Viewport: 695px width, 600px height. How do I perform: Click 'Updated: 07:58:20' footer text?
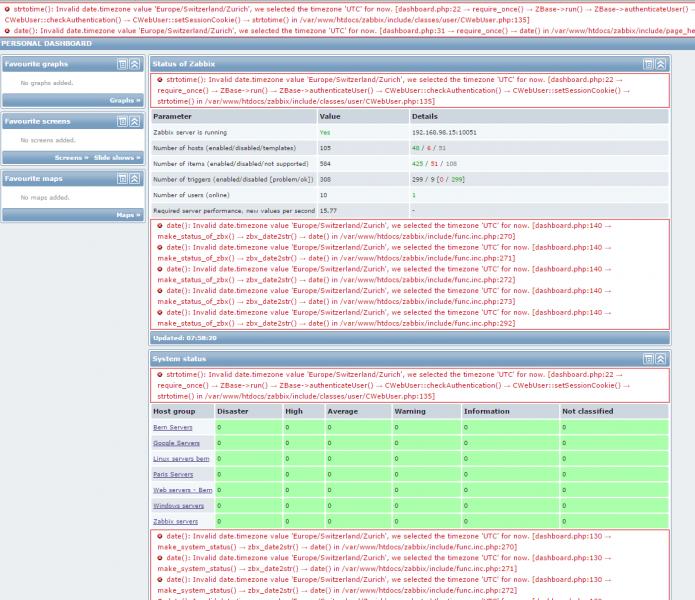(x=184, y=338)
